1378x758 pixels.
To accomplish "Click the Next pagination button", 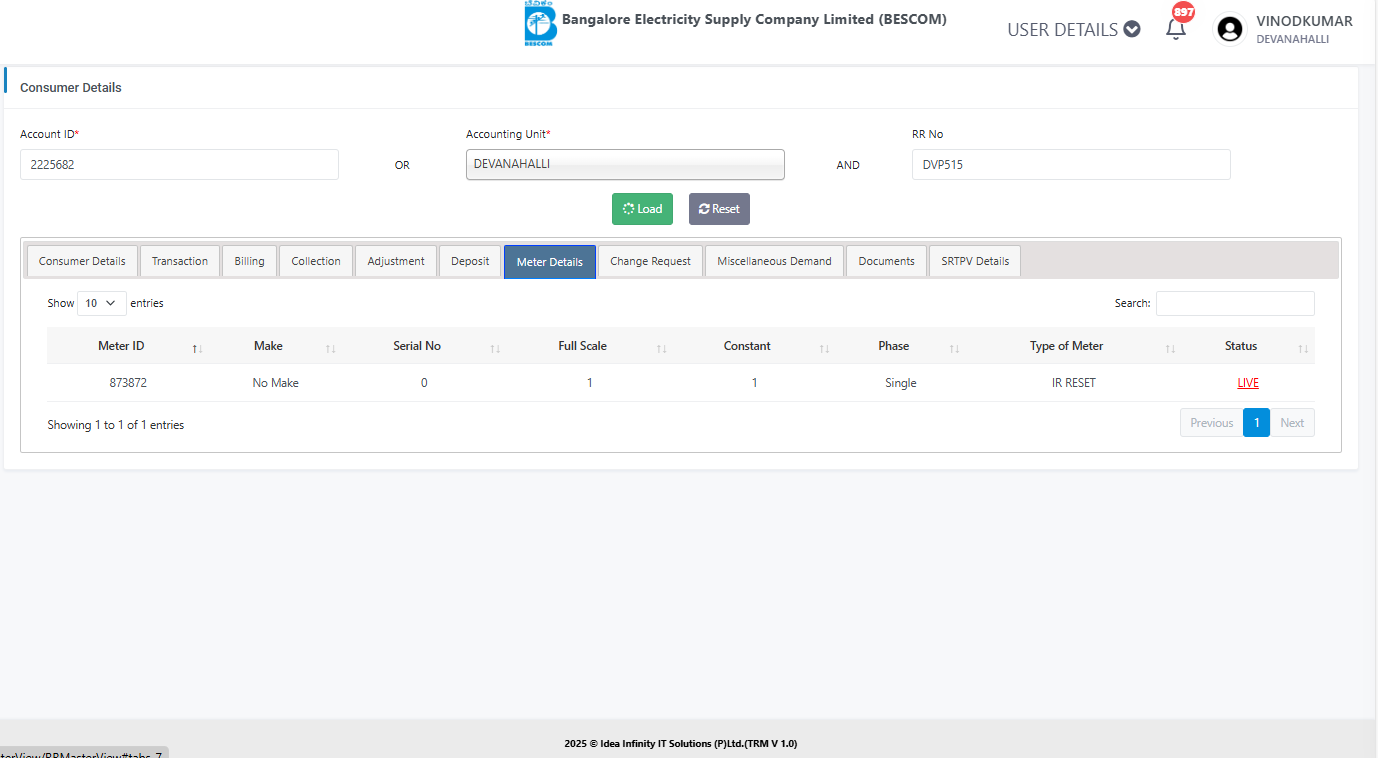I will (1292, 423).
